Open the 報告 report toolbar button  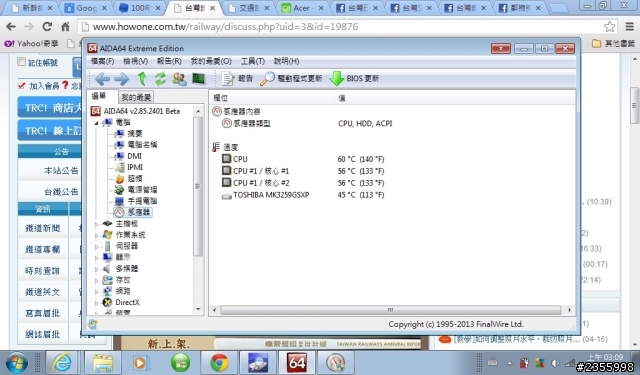click(237, 78)
